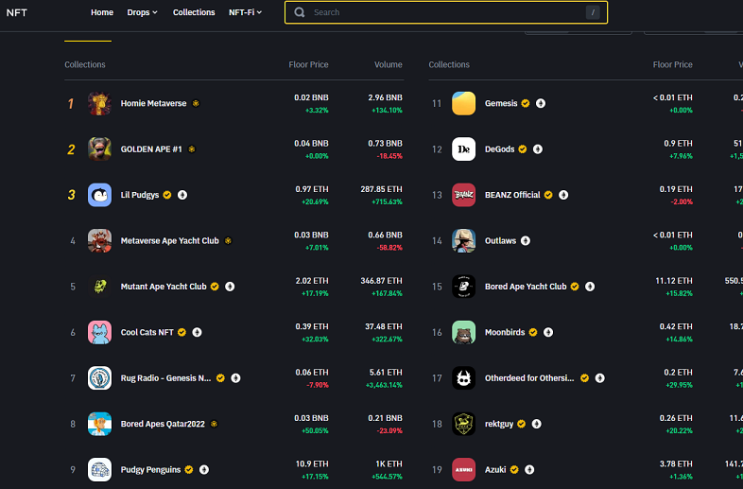This screenshot has height=489, width=743.
Task: Click the search magnifier icon
Action: 299,12
